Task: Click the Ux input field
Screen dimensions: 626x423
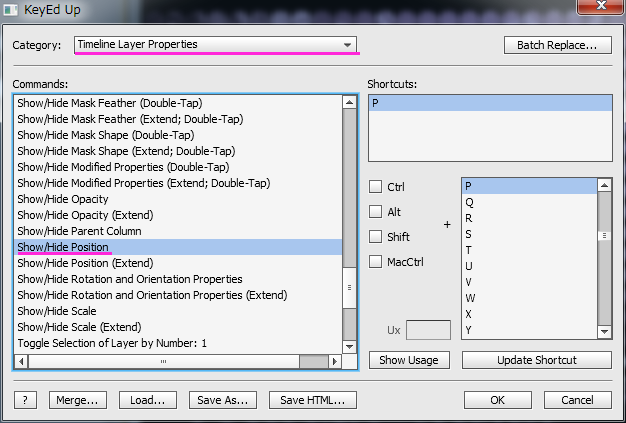Action: tap(428, 330)
